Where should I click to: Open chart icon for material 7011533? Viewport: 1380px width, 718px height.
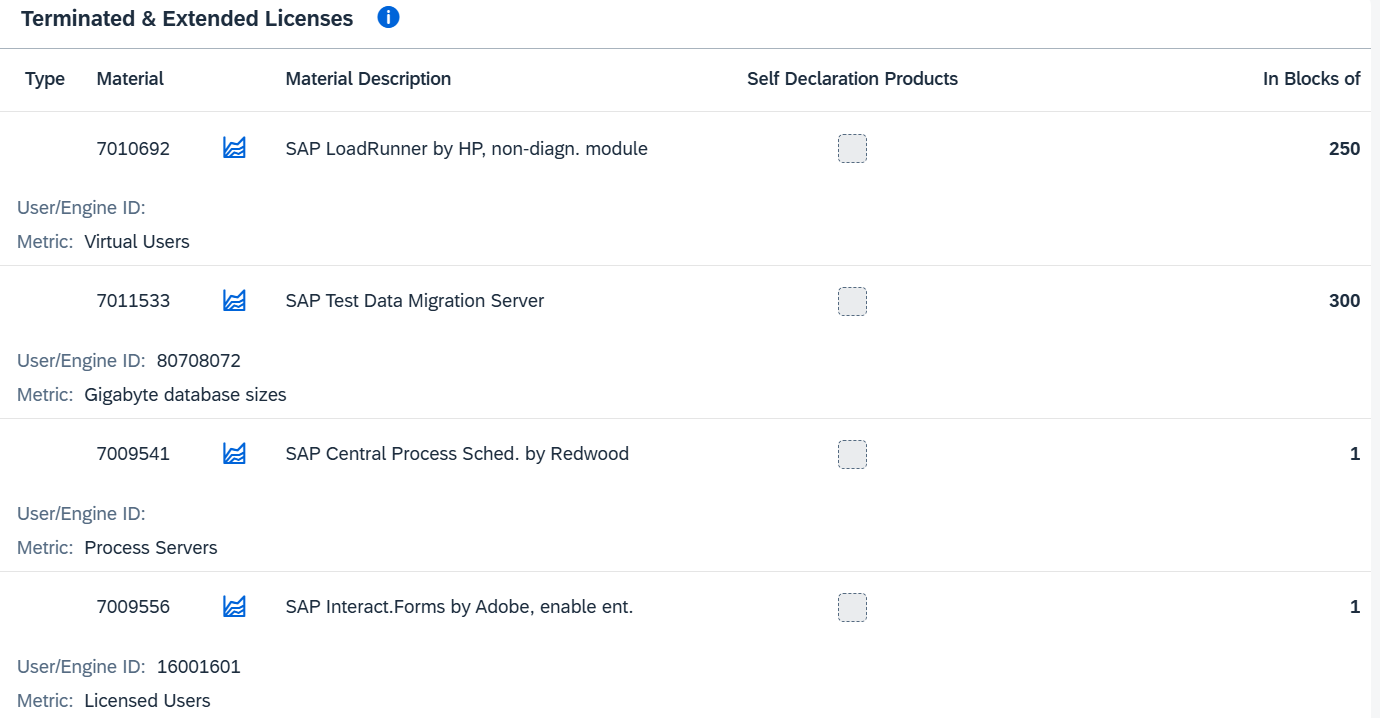[x=234, y=301]
